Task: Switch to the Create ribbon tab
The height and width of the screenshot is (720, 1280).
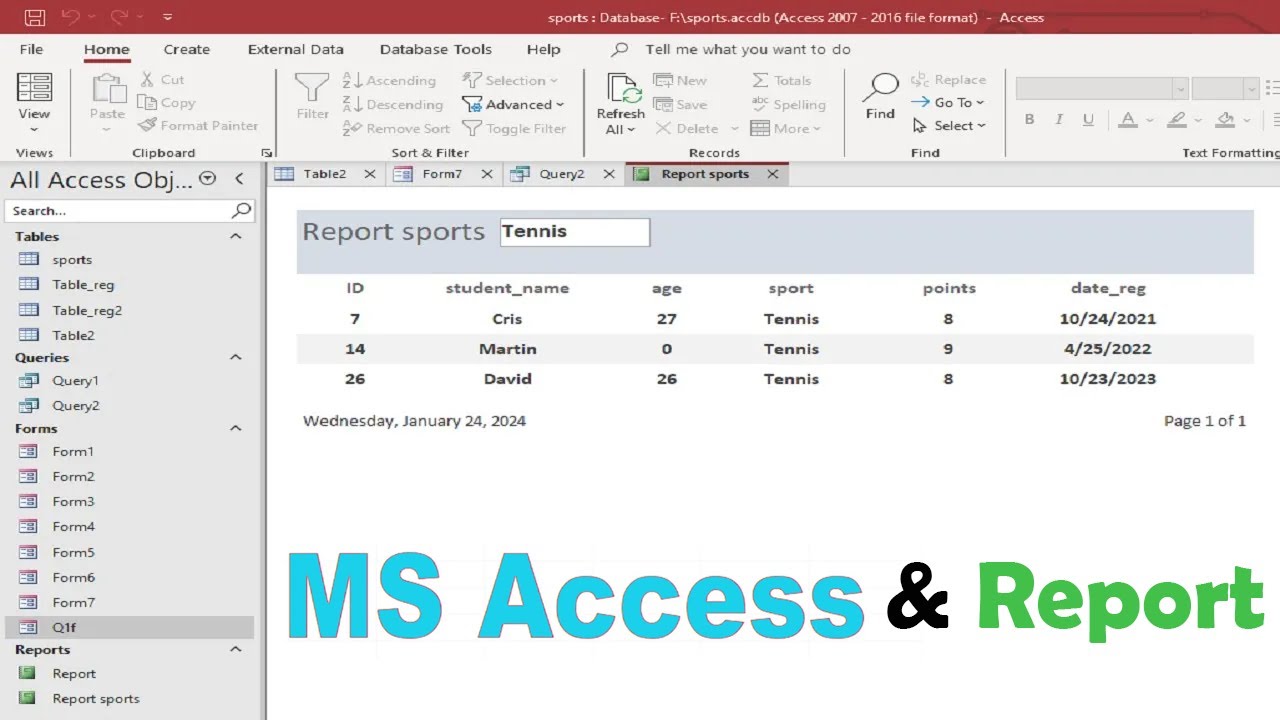Action: (187, 49)
